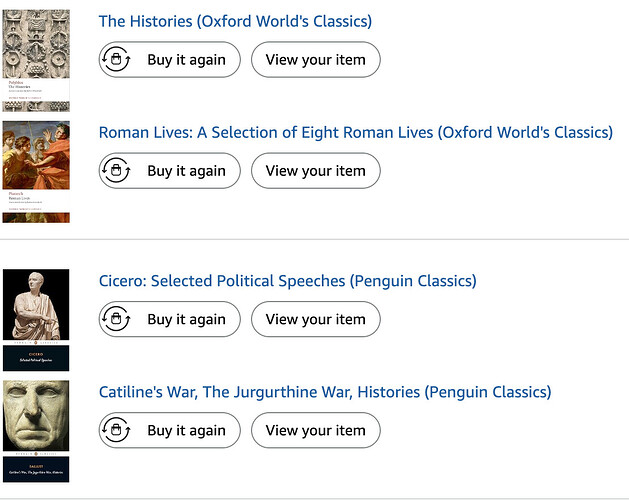629x500 pixels.
Task: Open "Cicero: Selected Political Speeches" title link
Action: coord(287,281)
